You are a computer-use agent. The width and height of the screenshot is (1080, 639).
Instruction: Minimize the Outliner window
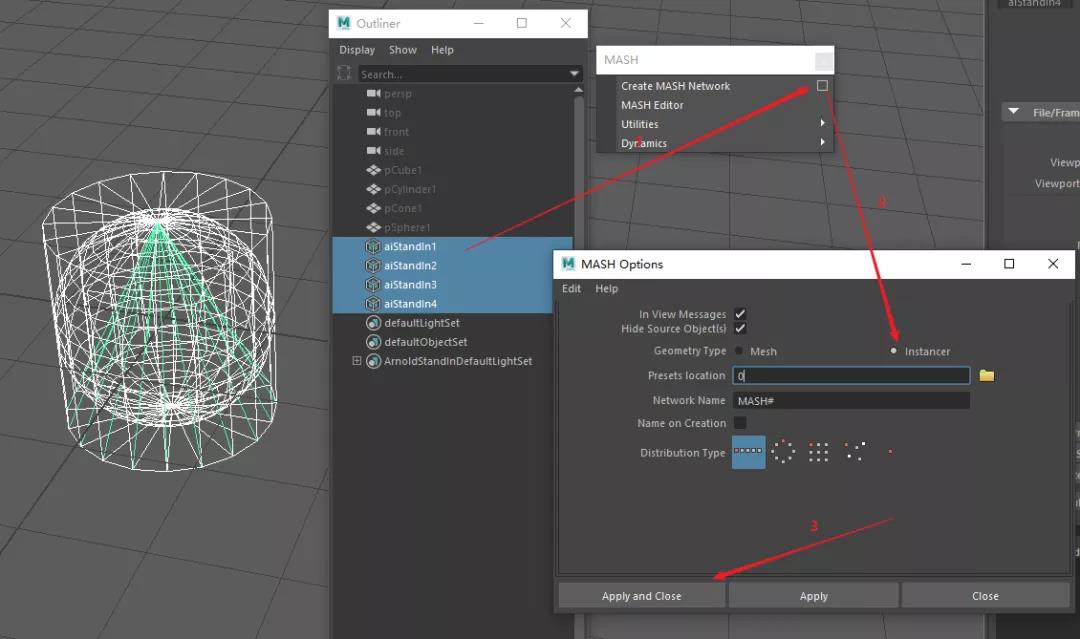coord(479,23)
